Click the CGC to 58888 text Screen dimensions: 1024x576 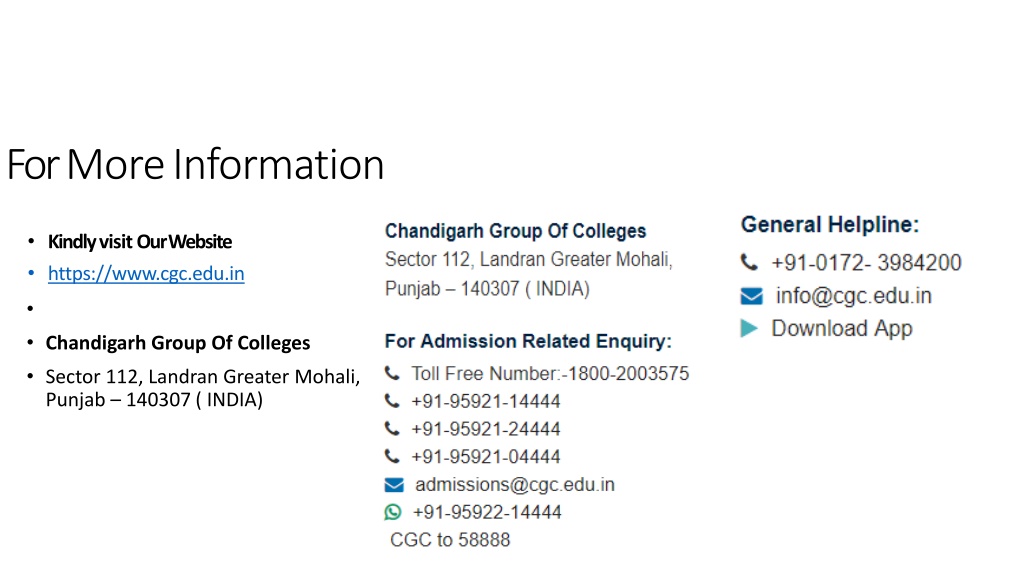click(x=450, y=540)
